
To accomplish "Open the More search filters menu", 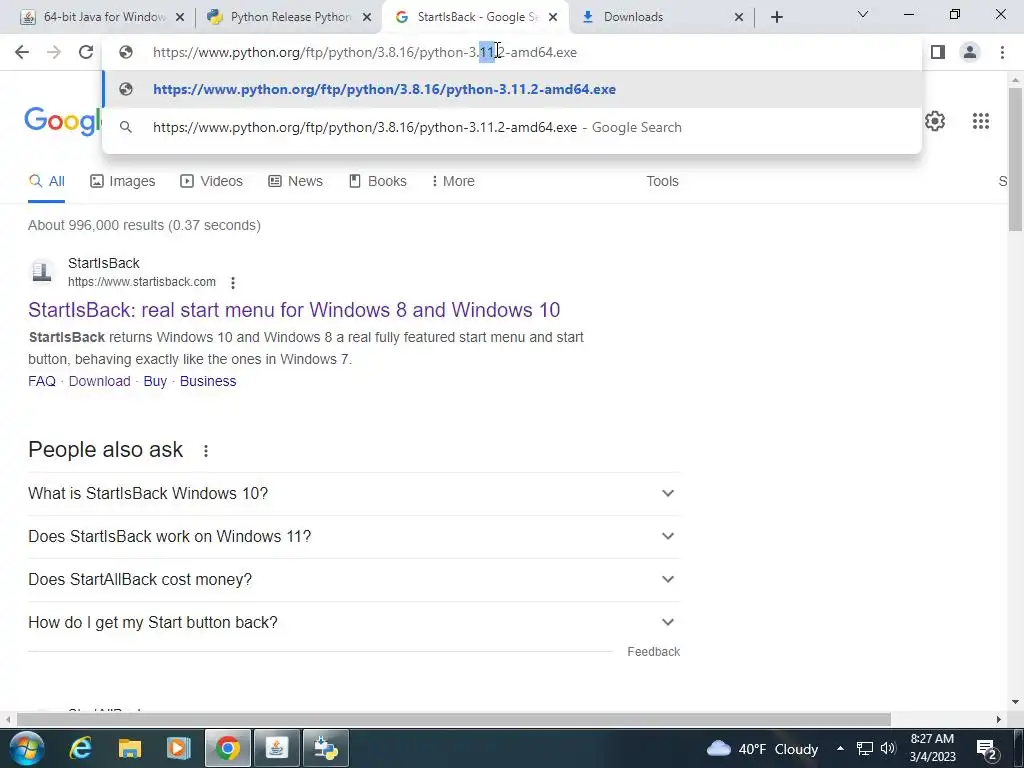I will tap(453, 182).
